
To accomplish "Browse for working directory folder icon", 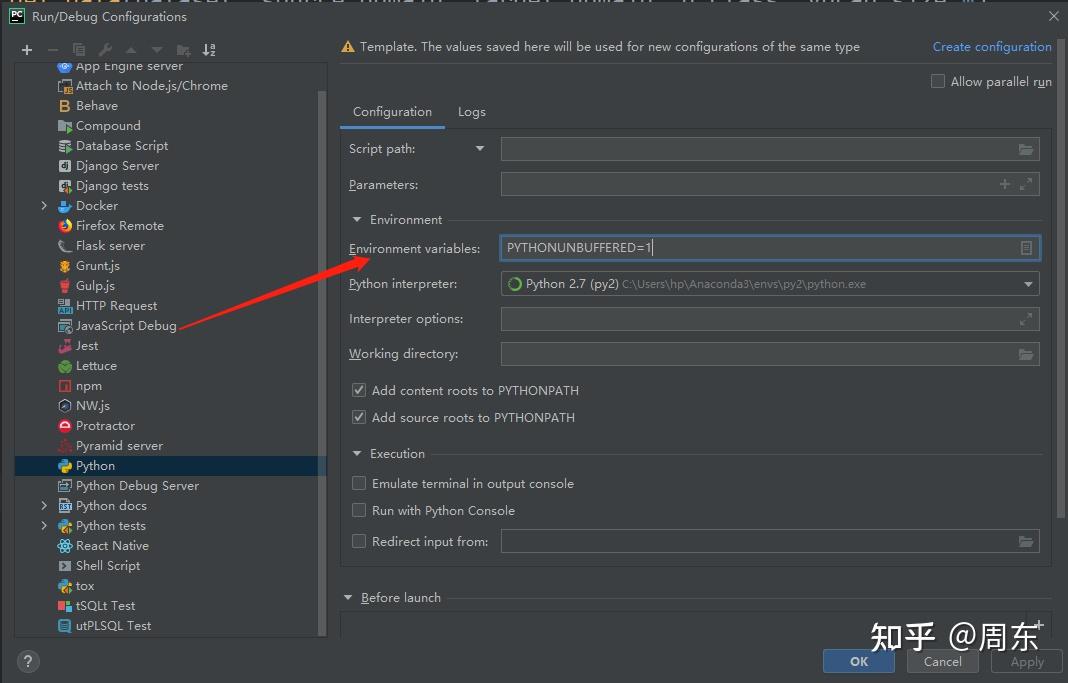I will click(1025, 354).
